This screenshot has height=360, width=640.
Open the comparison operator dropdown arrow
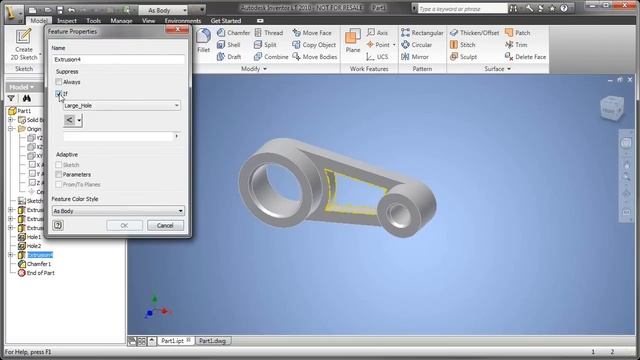(x=79, y=120)
